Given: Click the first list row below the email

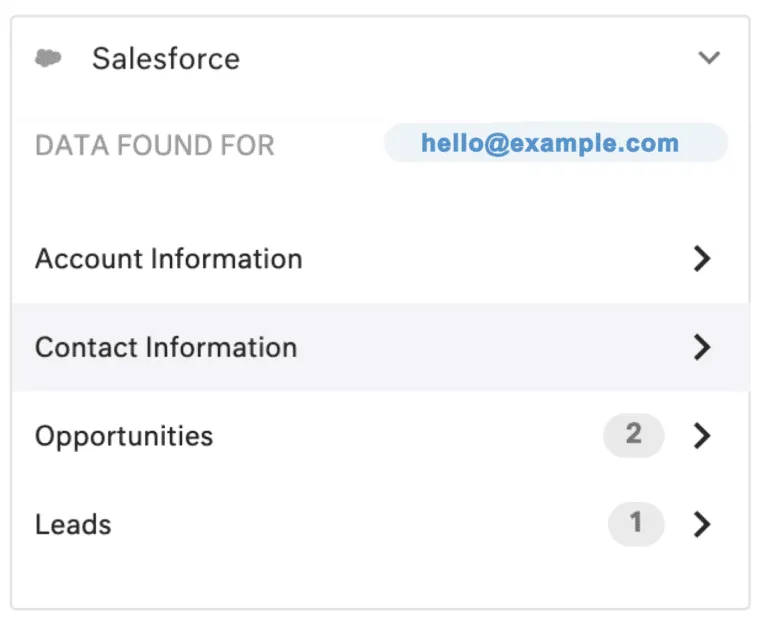Looking at the screenshot, I should [x=380, y=259].
